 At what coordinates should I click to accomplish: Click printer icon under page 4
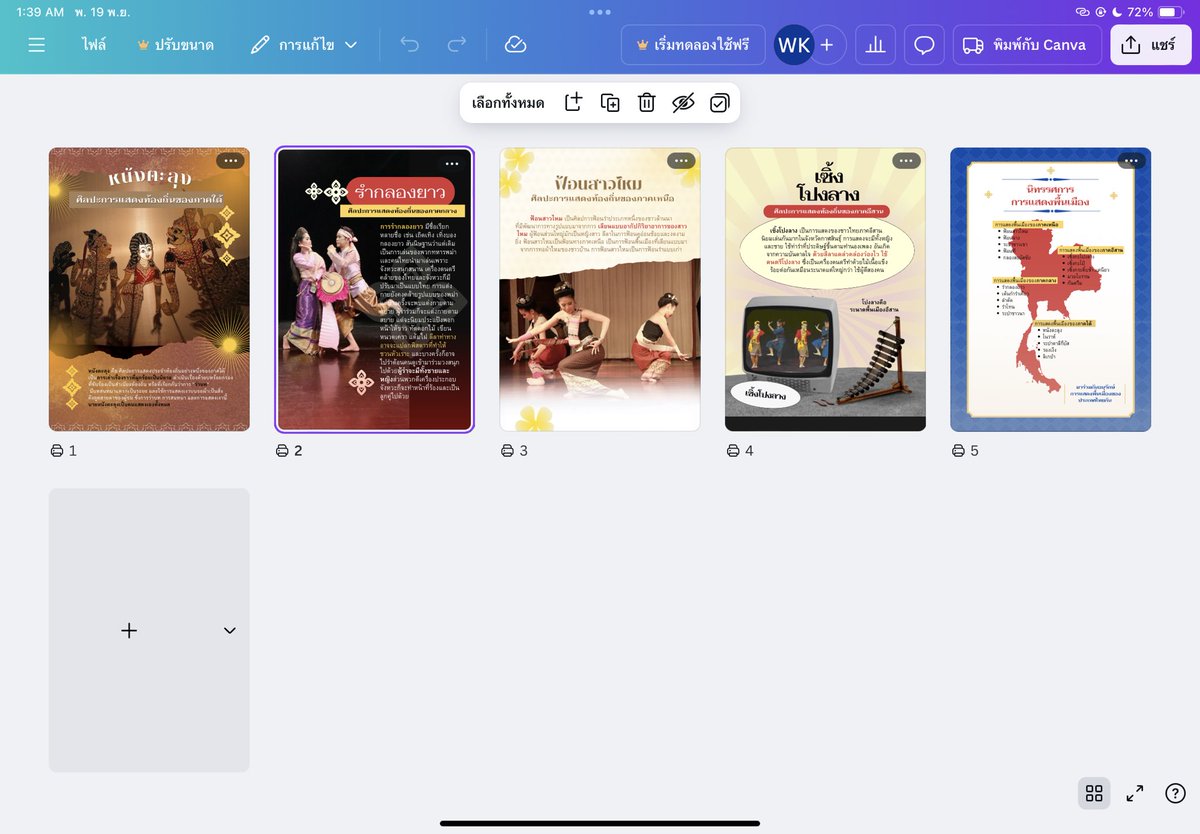733,451
